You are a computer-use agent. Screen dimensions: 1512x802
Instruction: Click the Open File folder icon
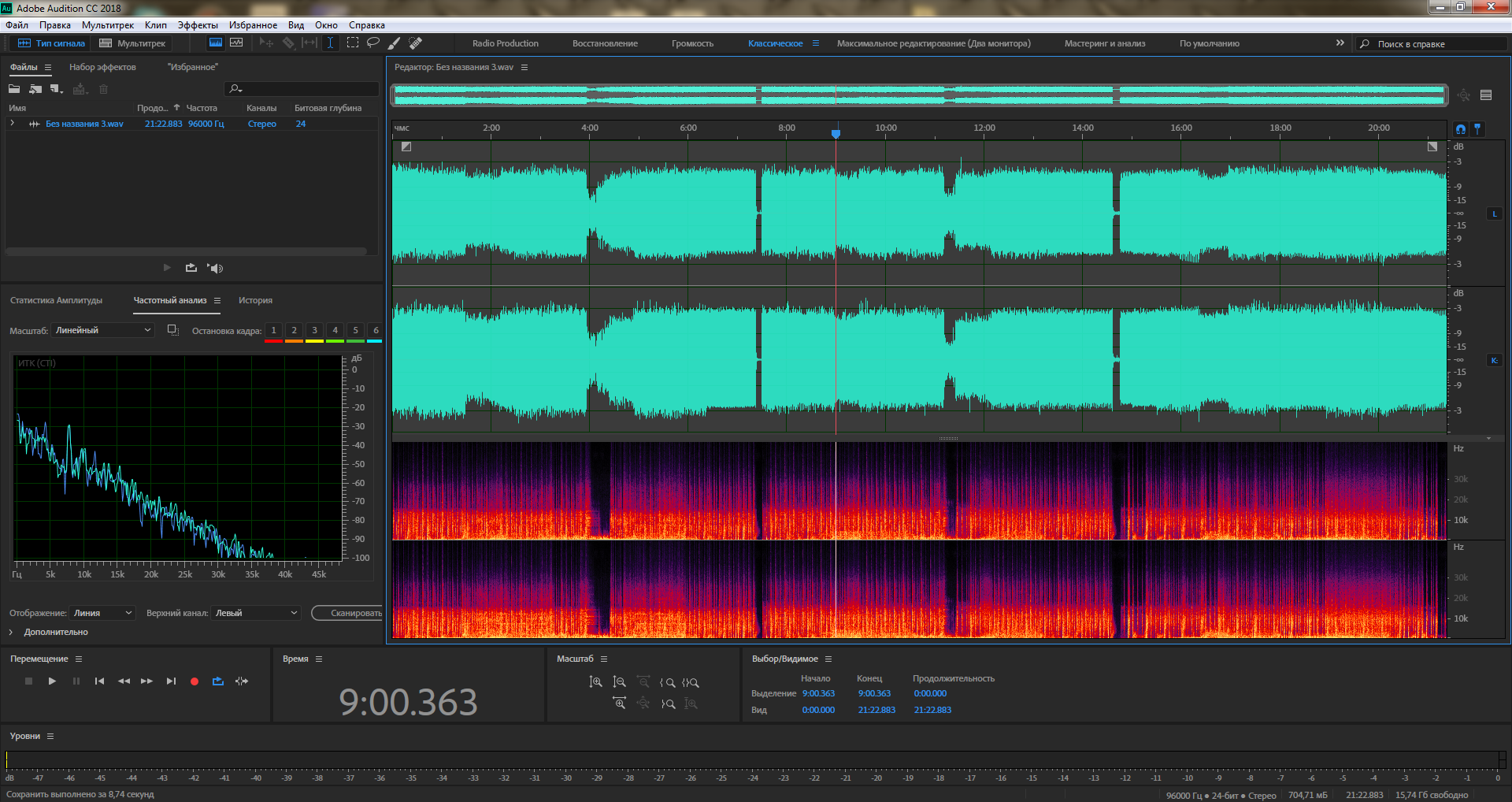coord(14,89)
